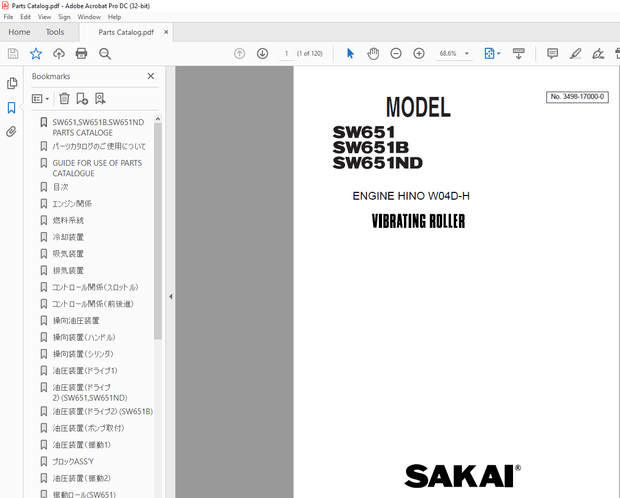Open the fit page options icon
Image resolution: width=620 pixels, height=498 pixels.
(492, 53)
